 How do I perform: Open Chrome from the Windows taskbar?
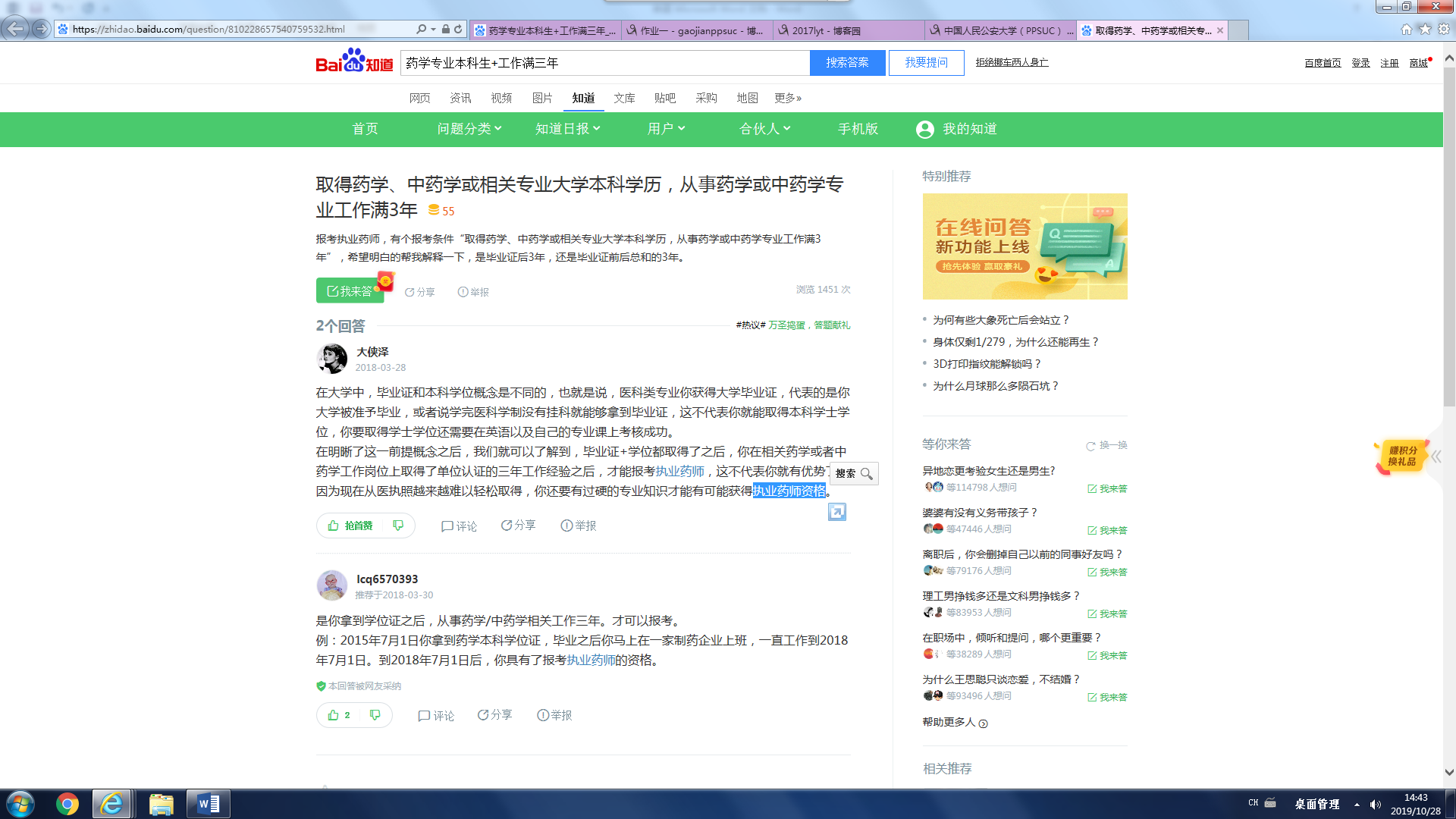click(x=67, y=804)
